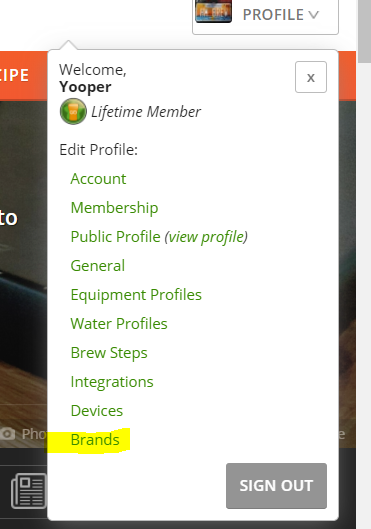Click the page vertical scrollbar
The width and height of the screenshot is (371, 529).
[364, 264]
